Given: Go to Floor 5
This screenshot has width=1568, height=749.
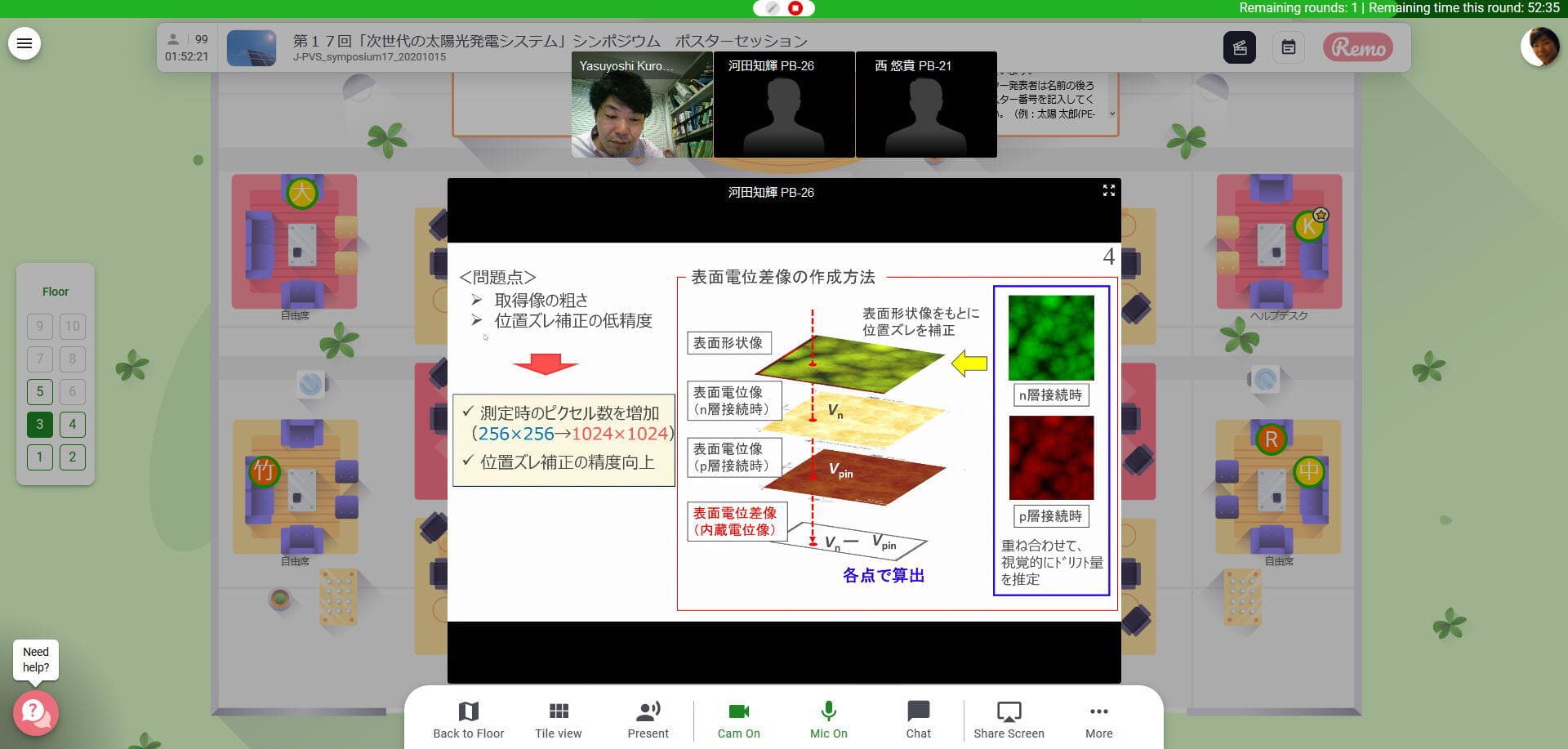Looking at the screenshot, I should click(39, 392).
